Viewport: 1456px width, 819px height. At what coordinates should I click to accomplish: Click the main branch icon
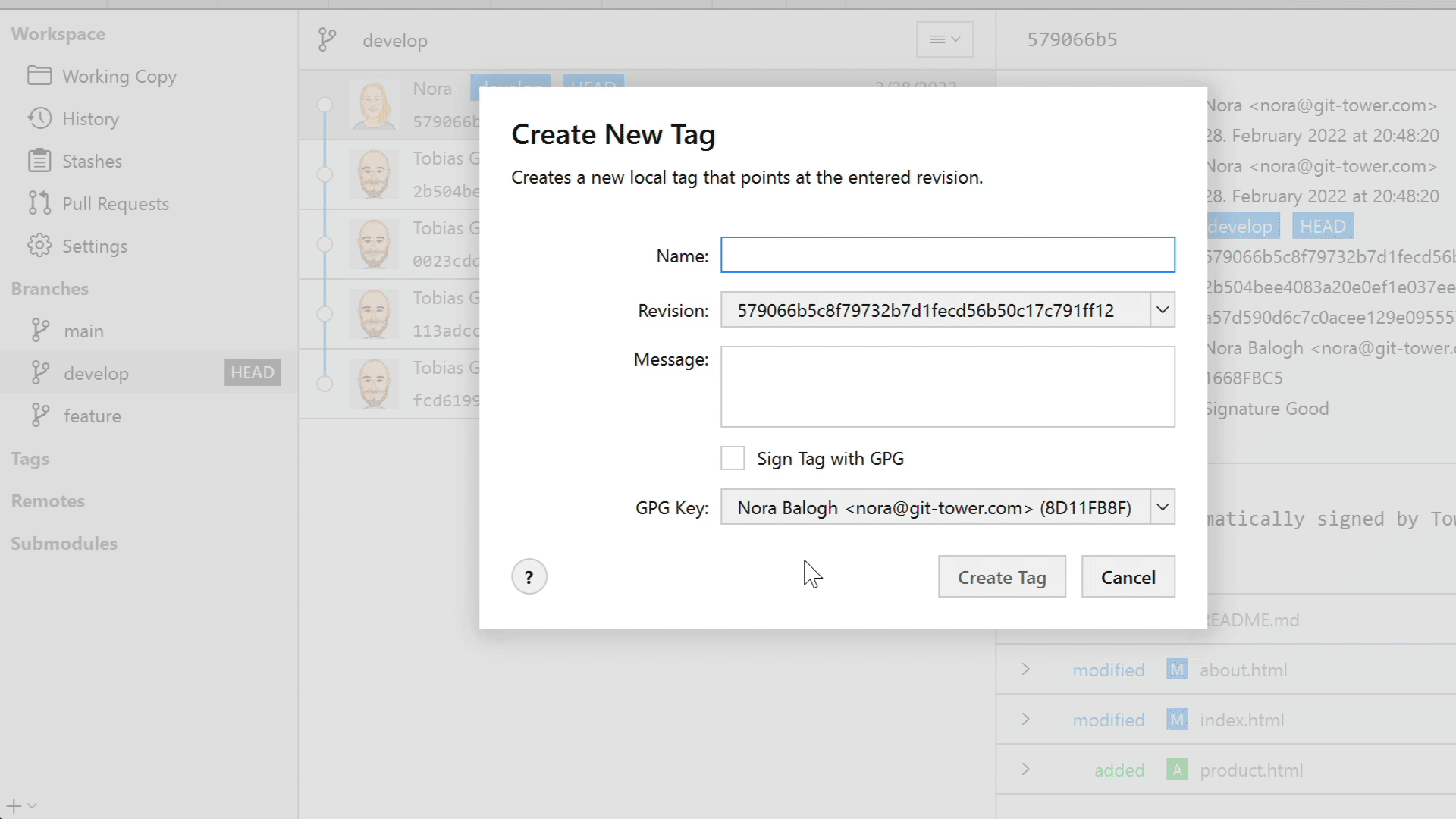pyautogui.click(x=40, y=331)
